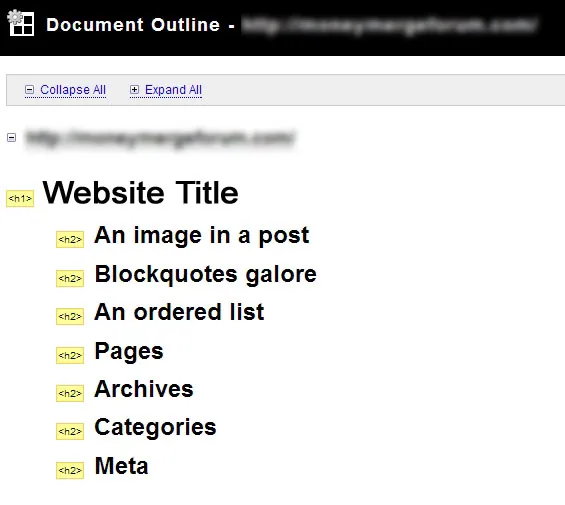
Task: Click the minus icon beside Collapse All
Action: 30,89
